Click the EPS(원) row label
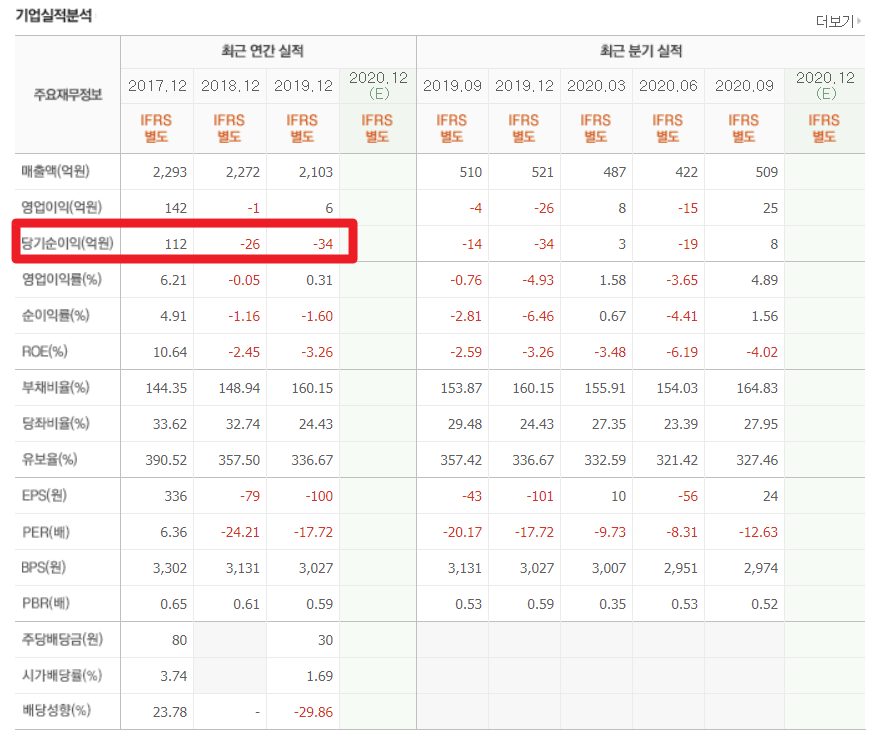 point(44,495)
